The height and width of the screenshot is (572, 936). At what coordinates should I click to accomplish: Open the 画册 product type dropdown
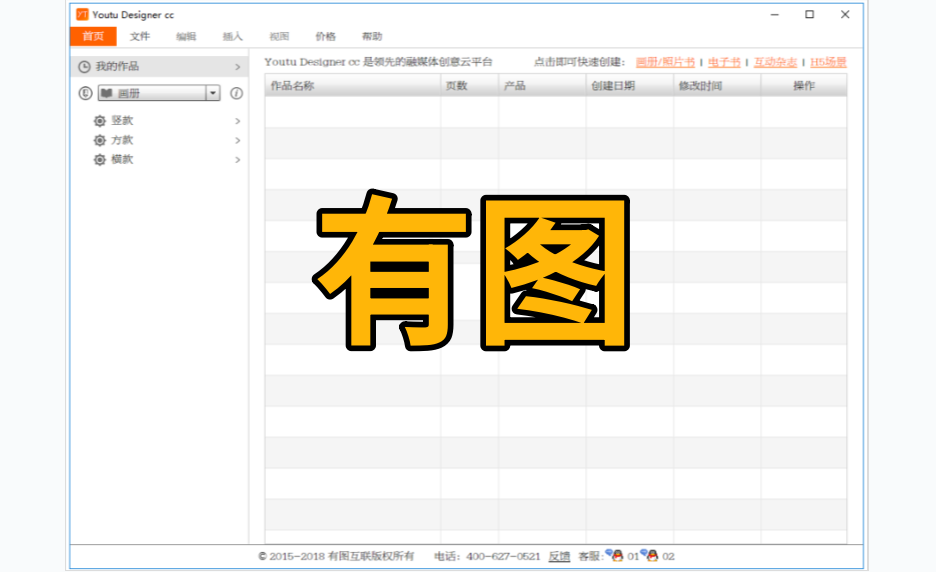click(159, 93)
